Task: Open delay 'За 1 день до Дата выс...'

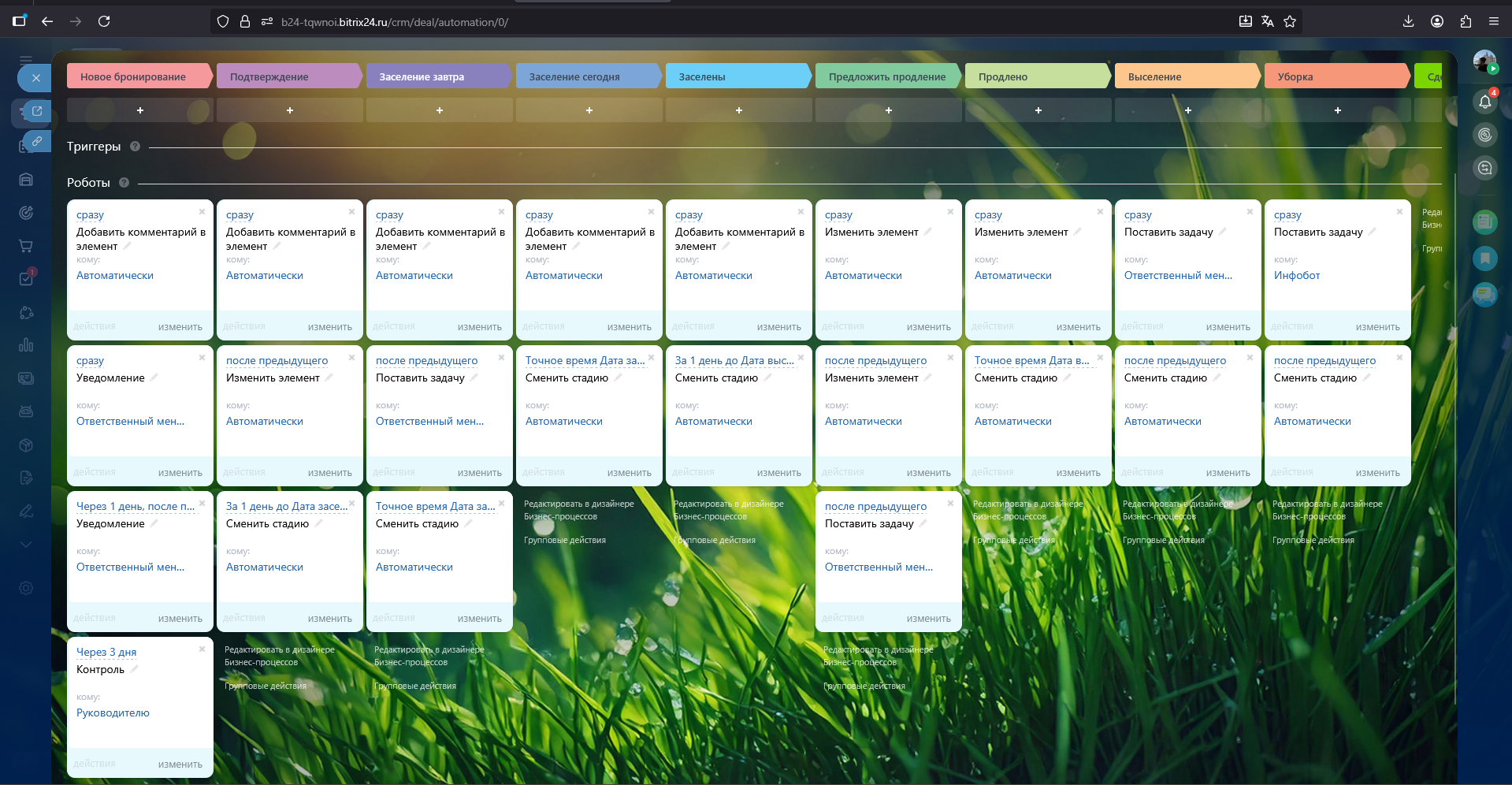Action: [734, 360]
